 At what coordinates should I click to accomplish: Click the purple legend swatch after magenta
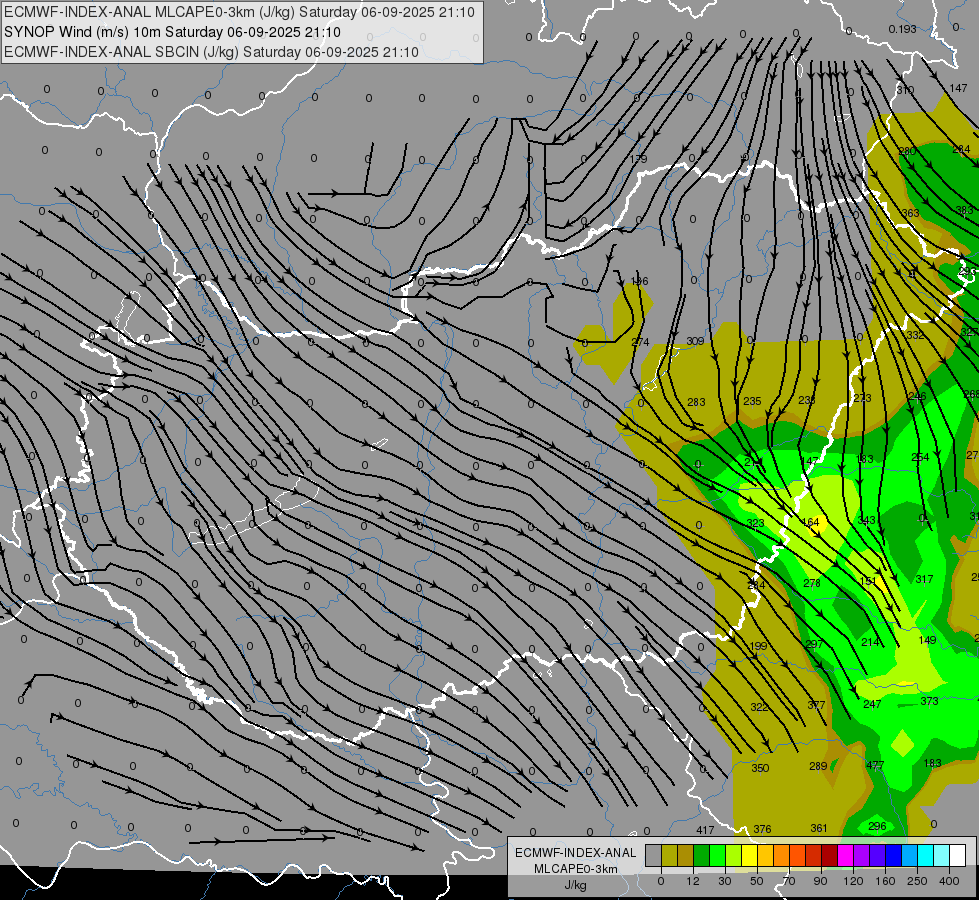tap(862, 856)
